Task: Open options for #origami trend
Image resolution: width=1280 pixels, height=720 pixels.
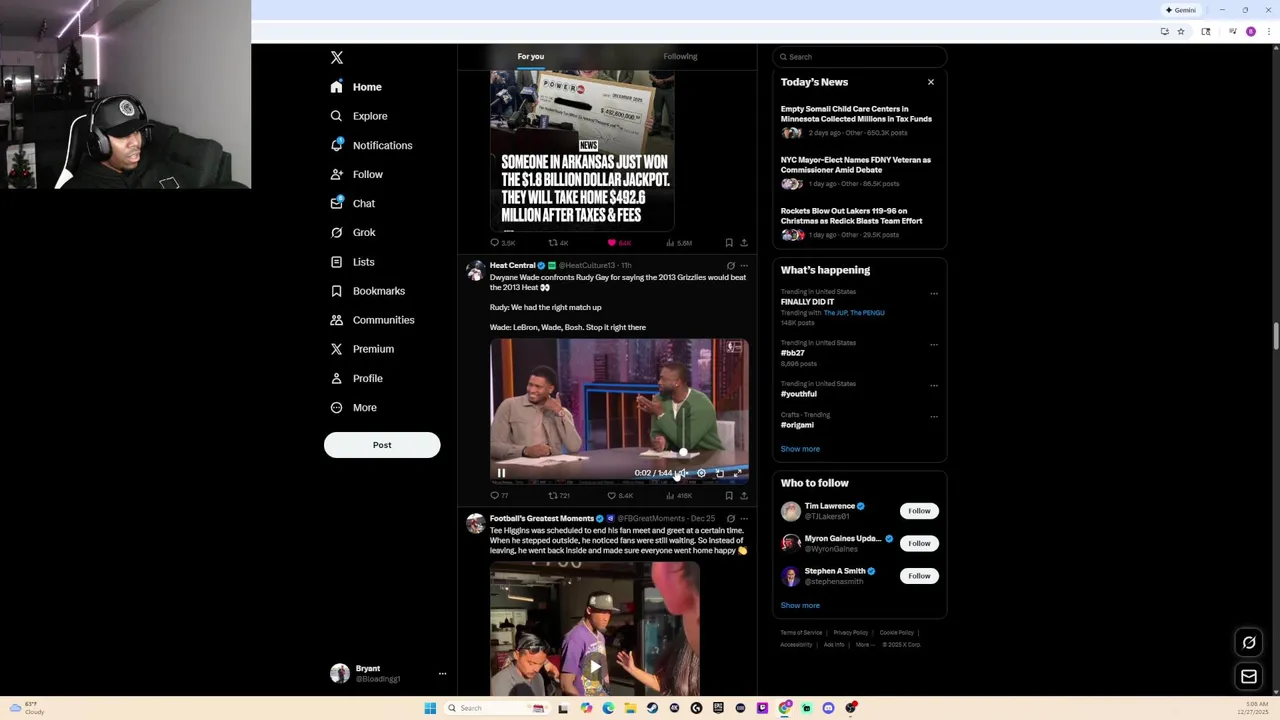Action: (x=934, y=417)
